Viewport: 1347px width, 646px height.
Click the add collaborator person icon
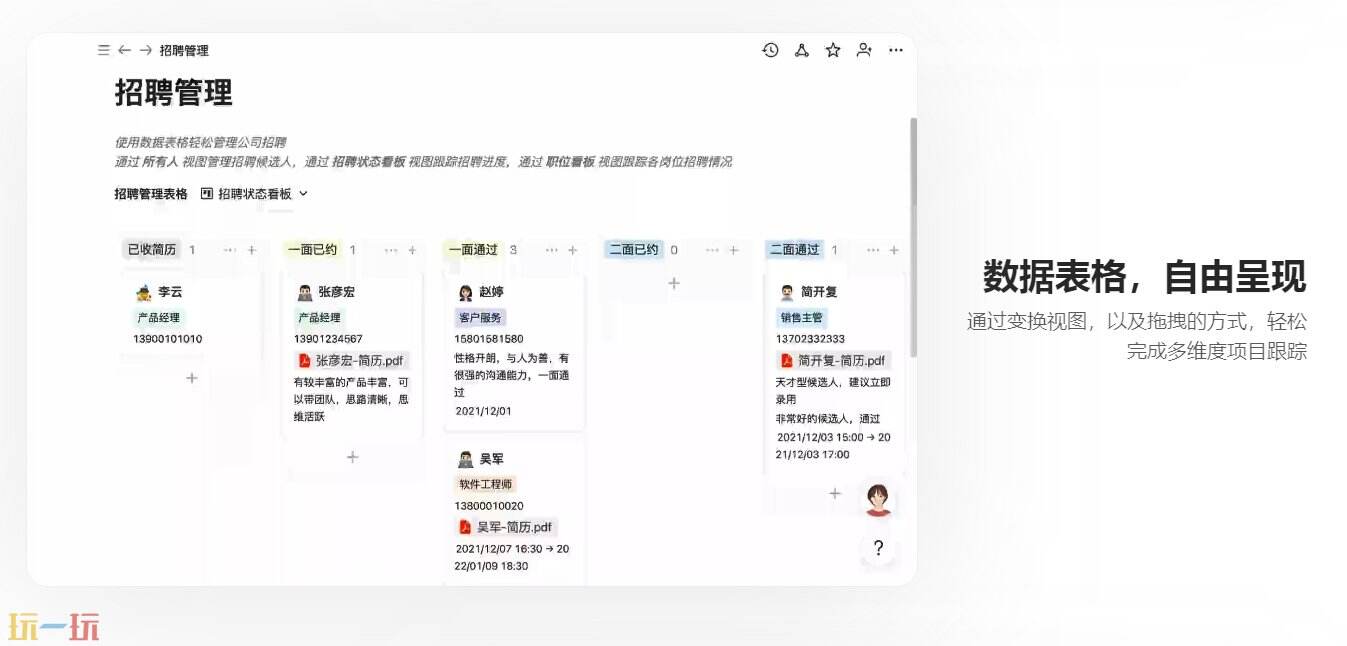coord(864,50)
